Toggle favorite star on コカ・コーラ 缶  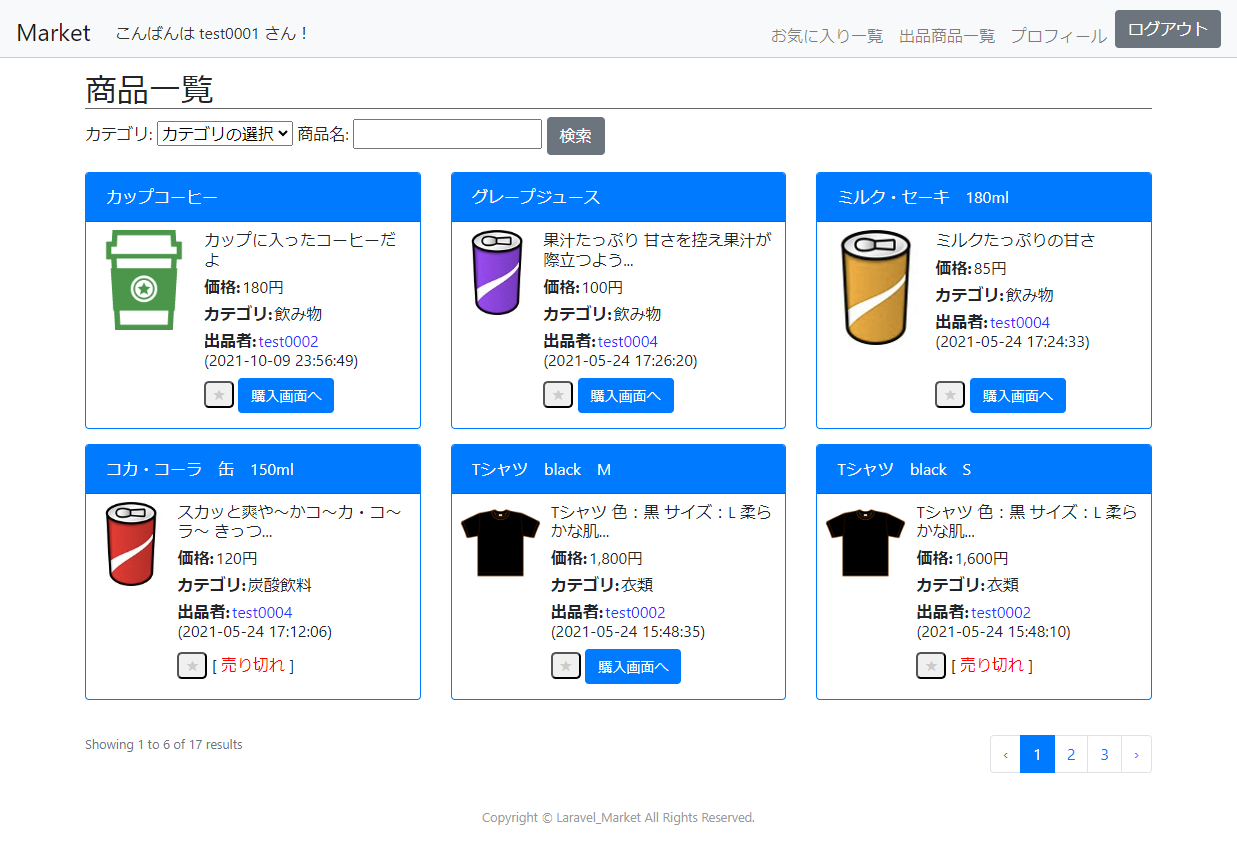tap(192, 665)
